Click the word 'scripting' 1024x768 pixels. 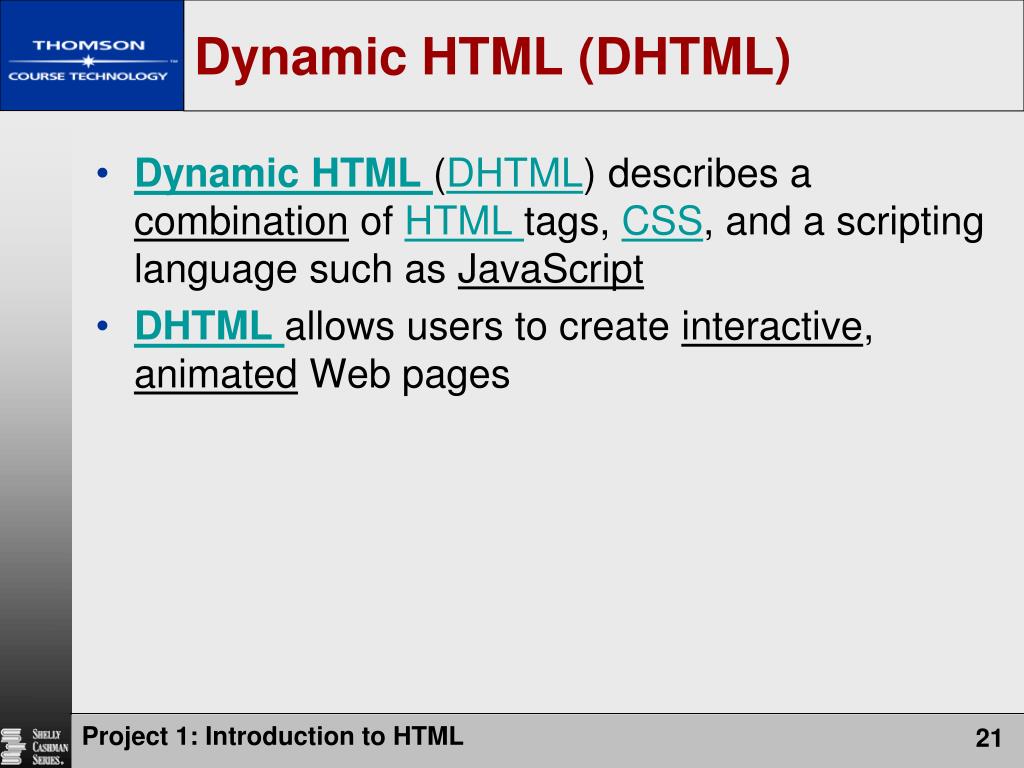click(x=910, y=223)
